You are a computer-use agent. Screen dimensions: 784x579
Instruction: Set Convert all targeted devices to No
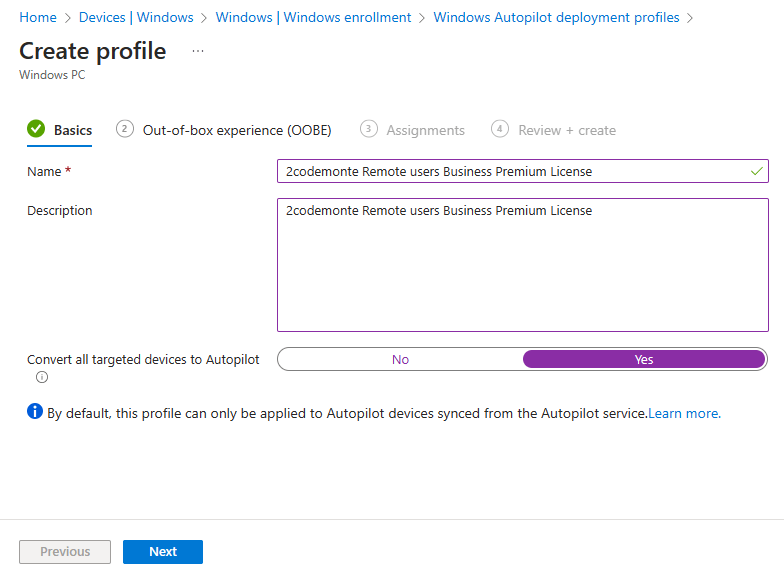400,359
